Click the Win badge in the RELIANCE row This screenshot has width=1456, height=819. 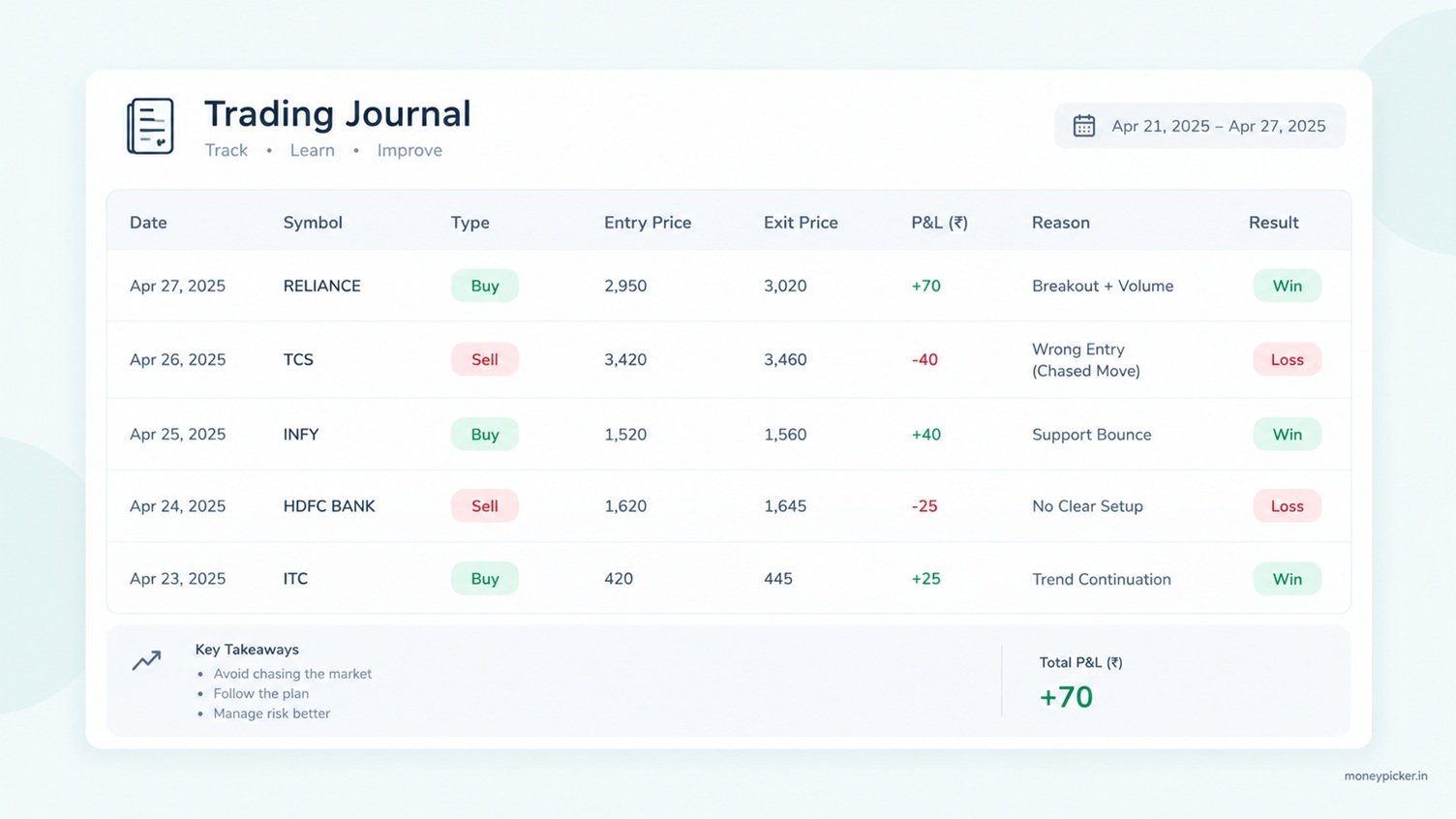point(1288,286)
